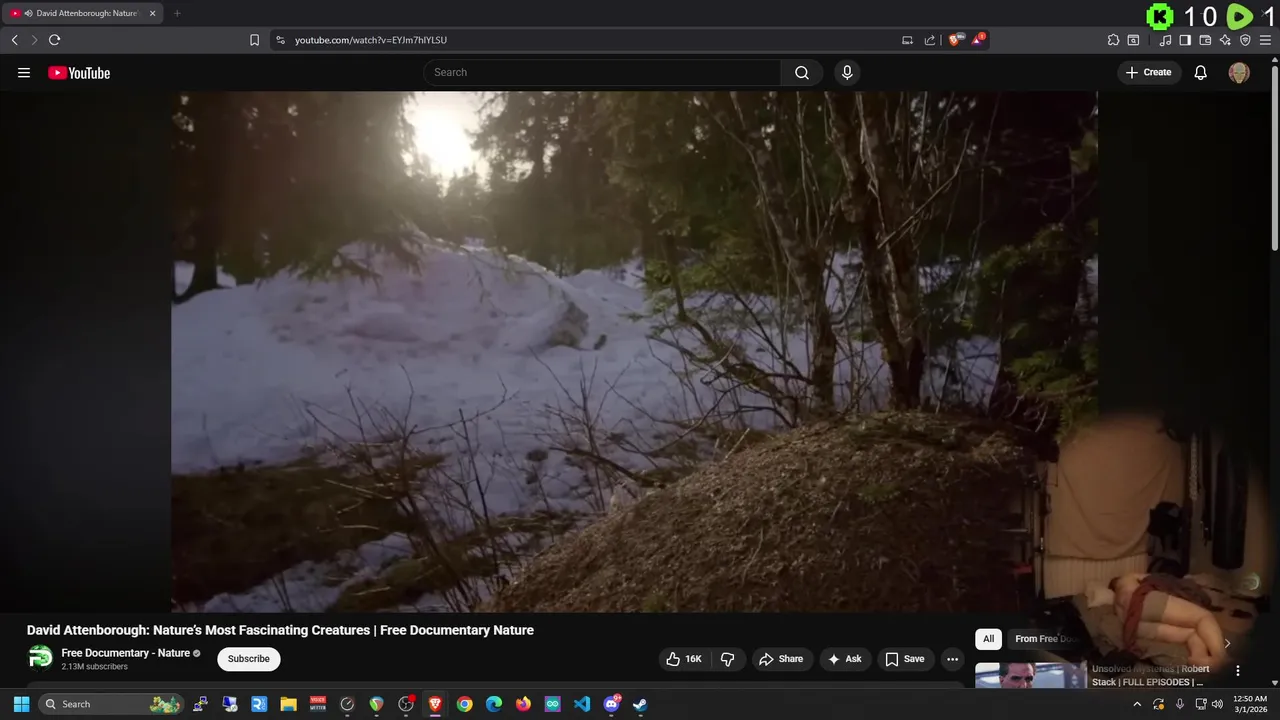Go to YouTube home via logo
This screenshot has width=1280, height=720.
point(79,72)
